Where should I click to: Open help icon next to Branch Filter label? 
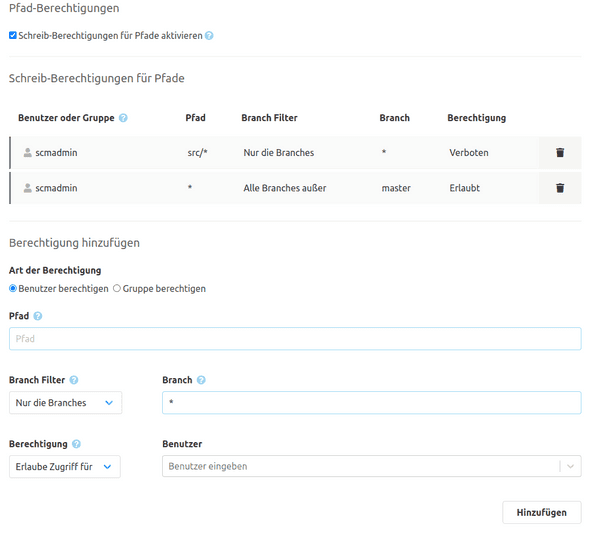pyautogui.click(x=74, y=380)
